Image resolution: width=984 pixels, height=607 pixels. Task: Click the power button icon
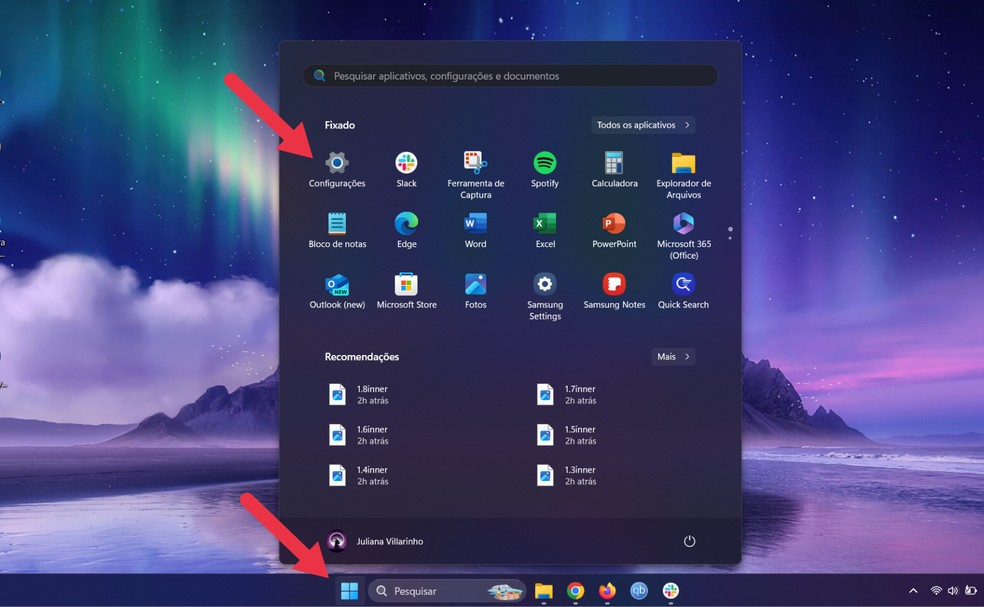pyautogui.click(x=689, y=541)
